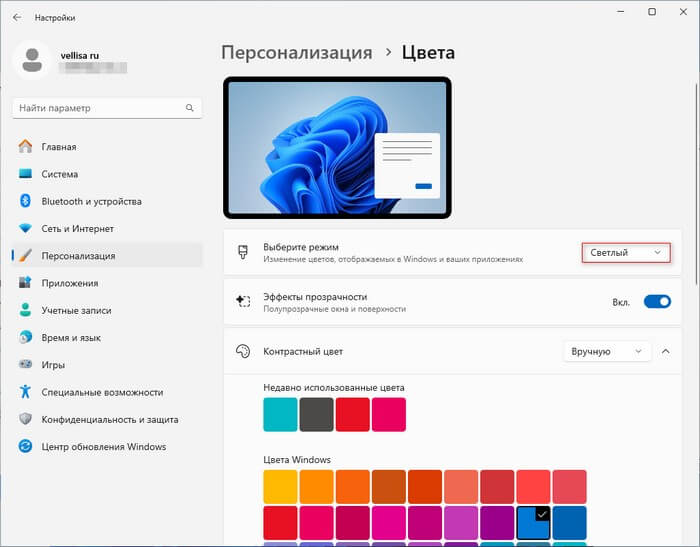
Task: Click the Games controller icon
Action: coord(26,365)
